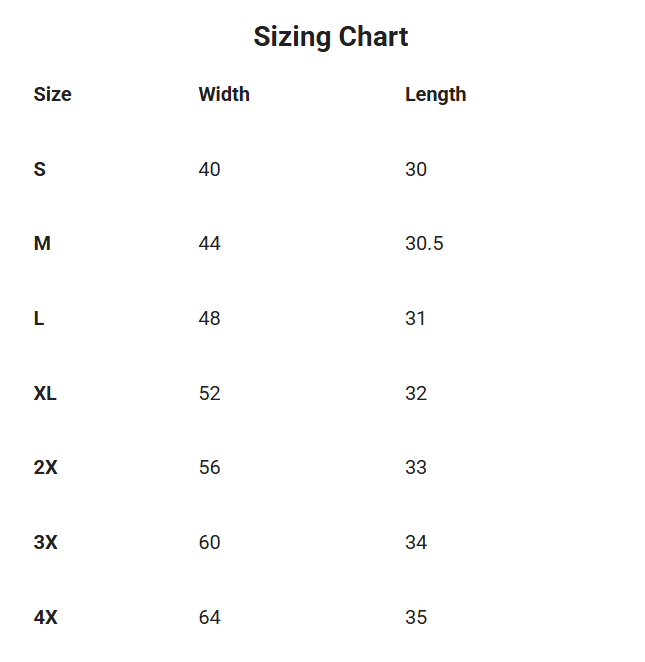Click the 4X size row label
Image resolution: width=645 pixels, height=662 pixels.
pyautogui.click(x=46, y=617)
